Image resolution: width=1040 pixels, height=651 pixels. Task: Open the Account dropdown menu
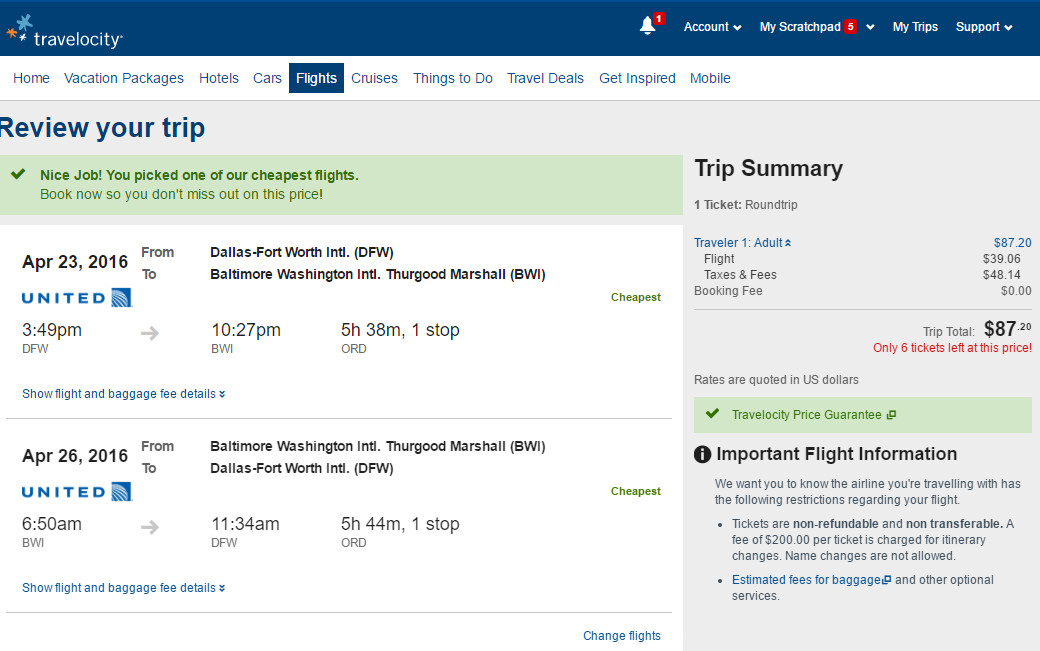[x=712, y=27]
